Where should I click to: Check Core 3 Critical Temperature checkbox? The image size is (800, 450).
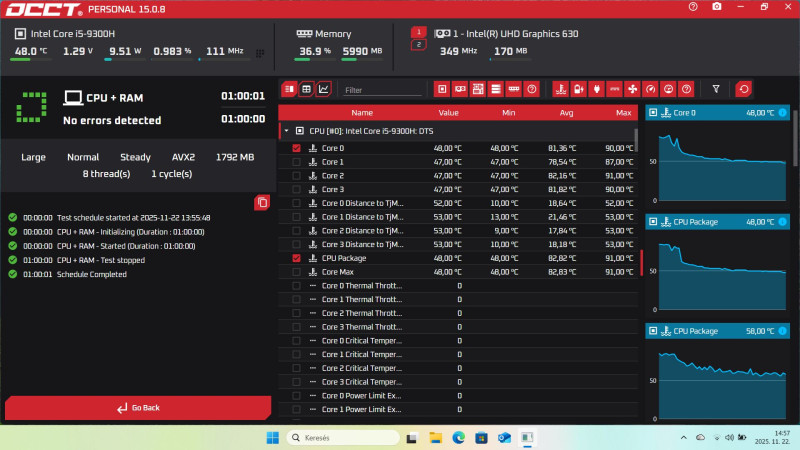[x=296, y=382]
